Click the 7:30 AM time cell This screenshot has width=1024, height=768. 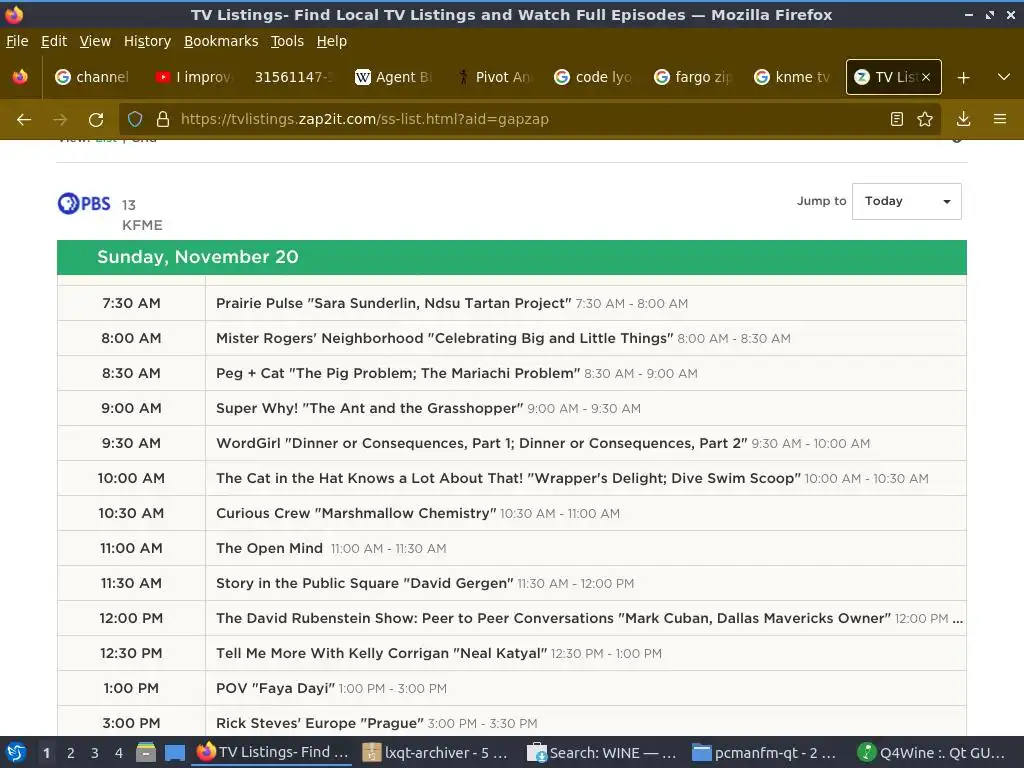click(131, 303)
